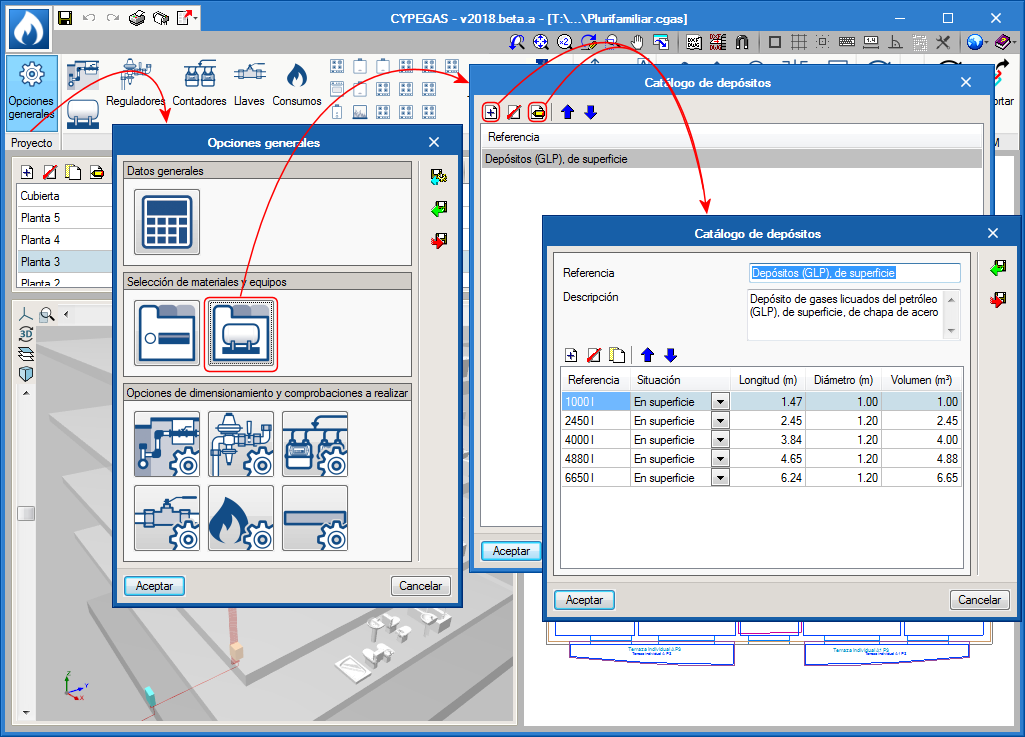Open Situación dropdown for 4880 l row
This screenshot has width=1025, height=737.
tap(720, 458)
